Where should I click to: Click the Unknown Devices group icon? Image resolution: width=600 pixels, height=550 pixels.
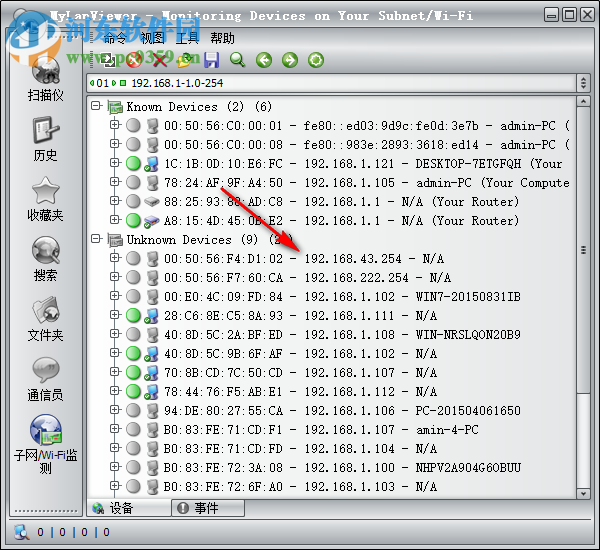point(115,240)
